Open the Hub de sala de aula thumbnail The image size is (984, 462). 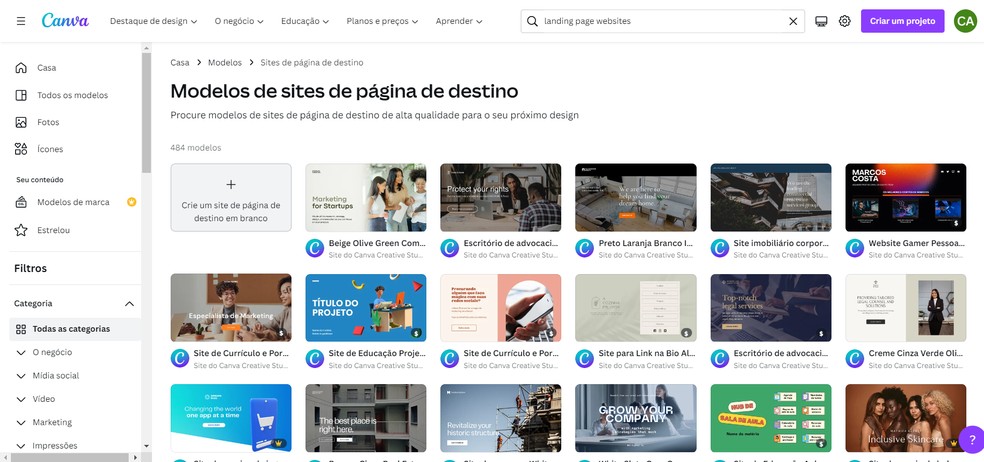pos(771,418)
